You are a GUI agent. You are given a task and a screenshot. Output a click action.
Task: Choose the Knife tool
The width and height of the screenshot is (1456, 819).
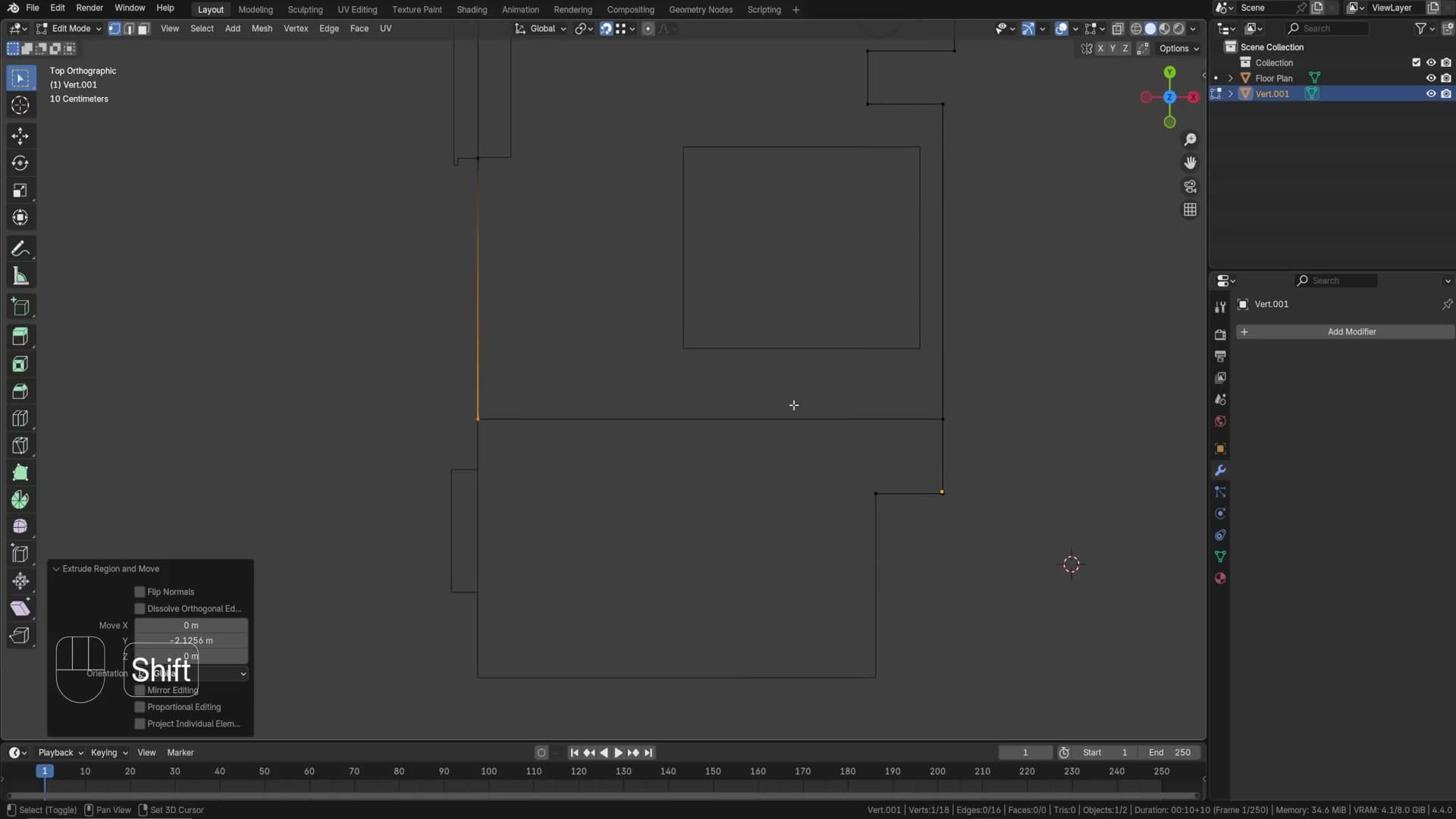(x=20, y=447)
